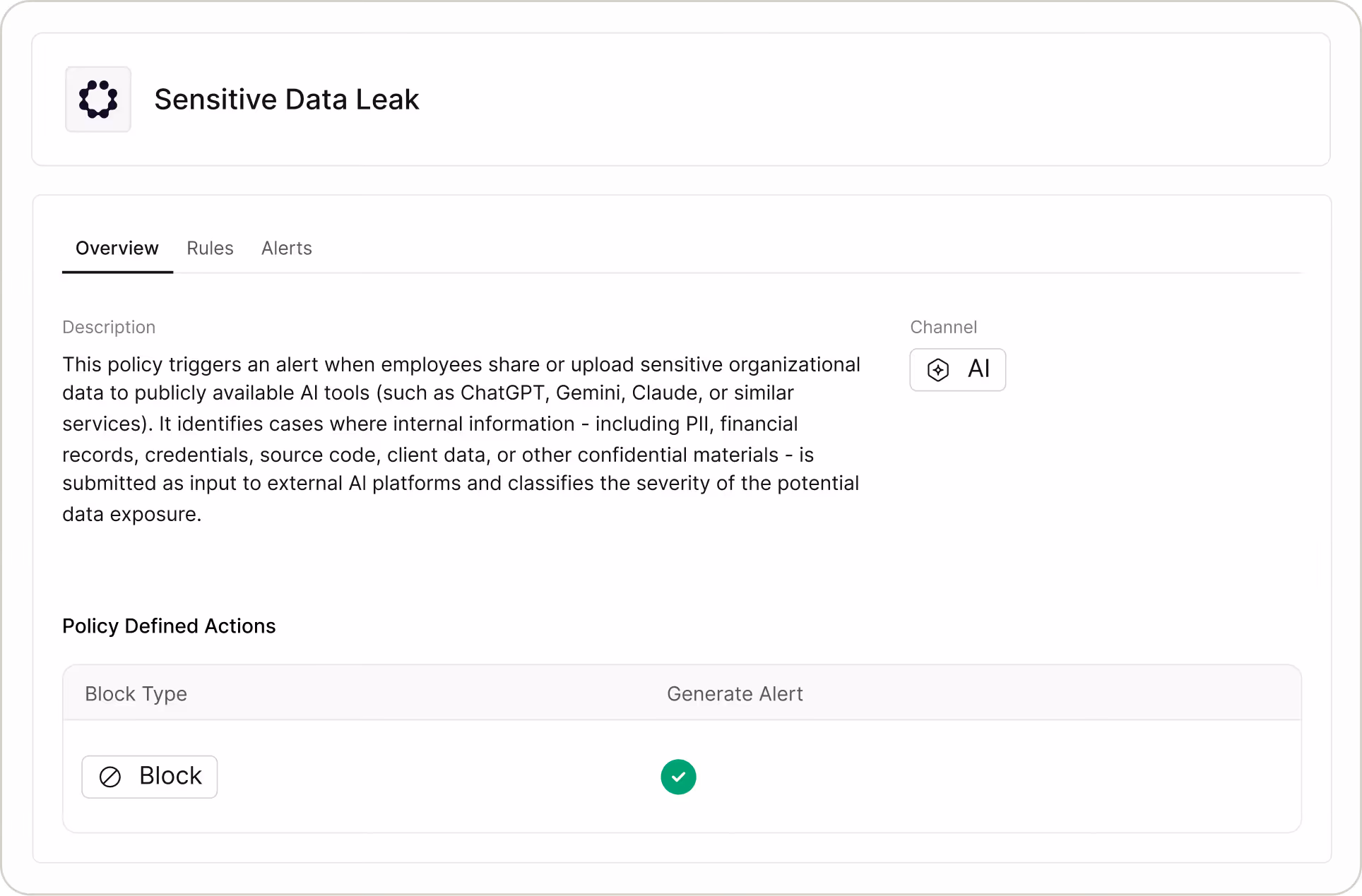Click the Description label
The width and height of the screenshot is (1362, 896).
pos(109,328)
